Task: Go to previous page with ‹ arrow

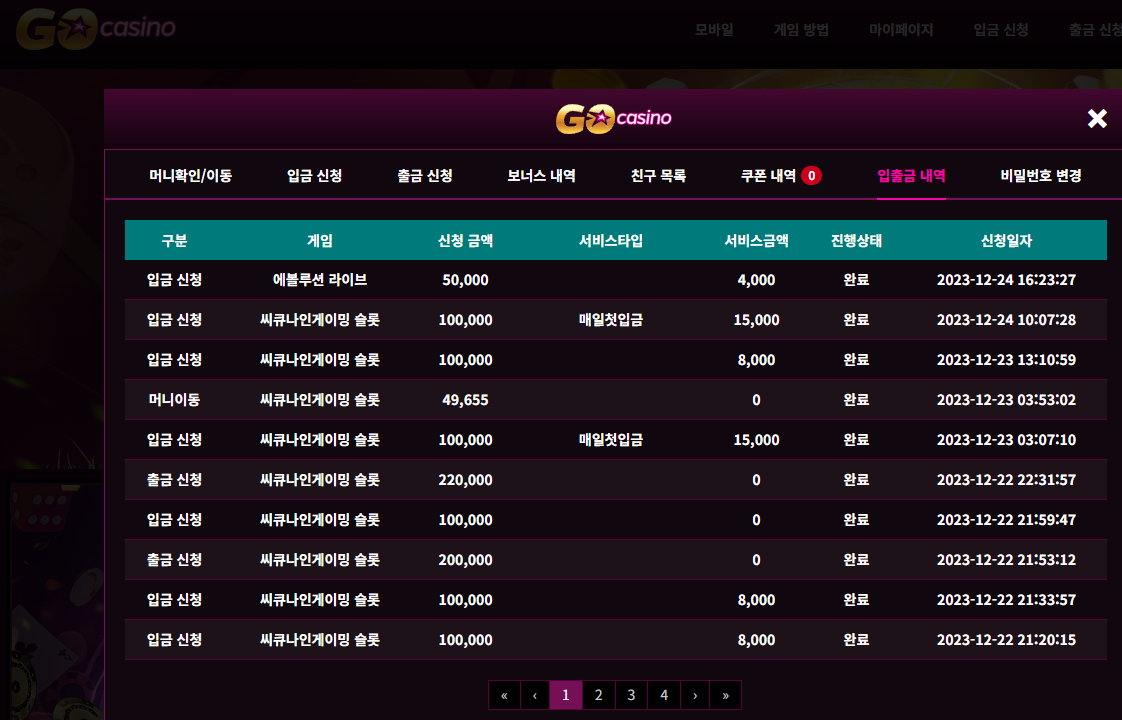Action: pyautogui.click(x=535, y=695)
